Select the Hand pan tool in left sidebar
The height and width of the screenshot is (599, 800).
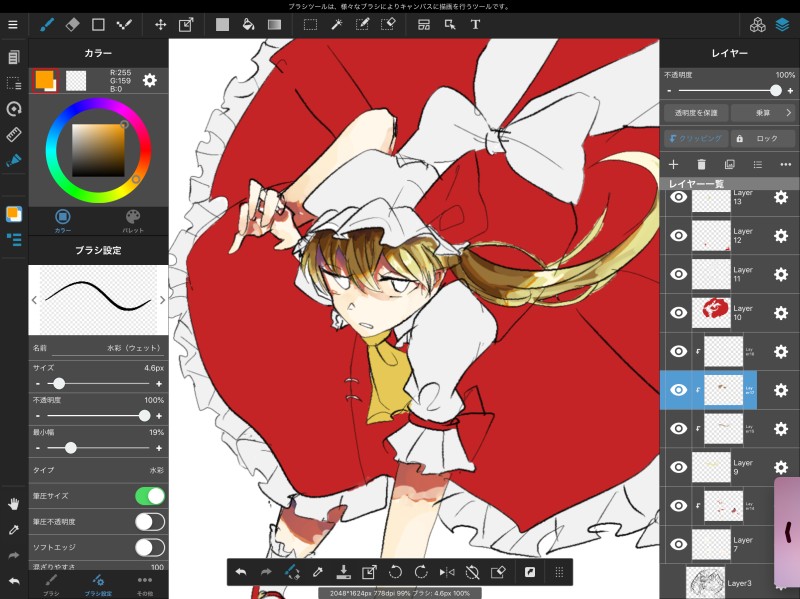point(14,504)
